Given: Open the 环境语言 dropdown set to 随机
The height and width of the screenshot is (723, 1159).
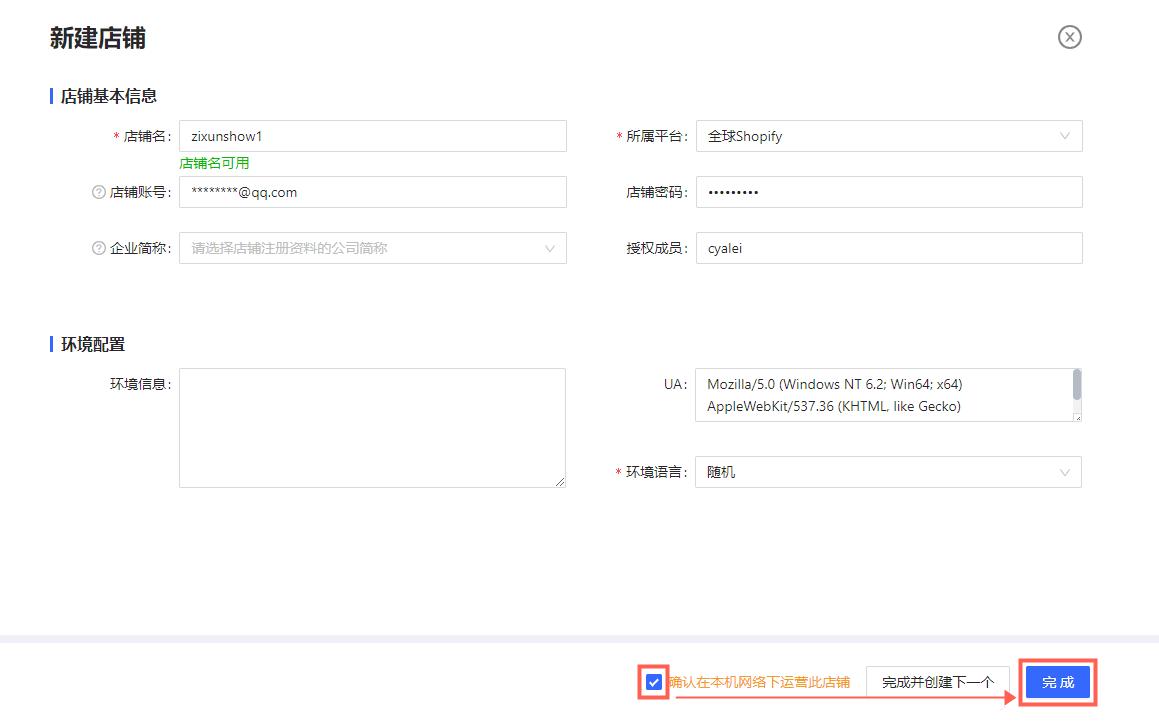Looking at the screenshot, I should point(888,472).
